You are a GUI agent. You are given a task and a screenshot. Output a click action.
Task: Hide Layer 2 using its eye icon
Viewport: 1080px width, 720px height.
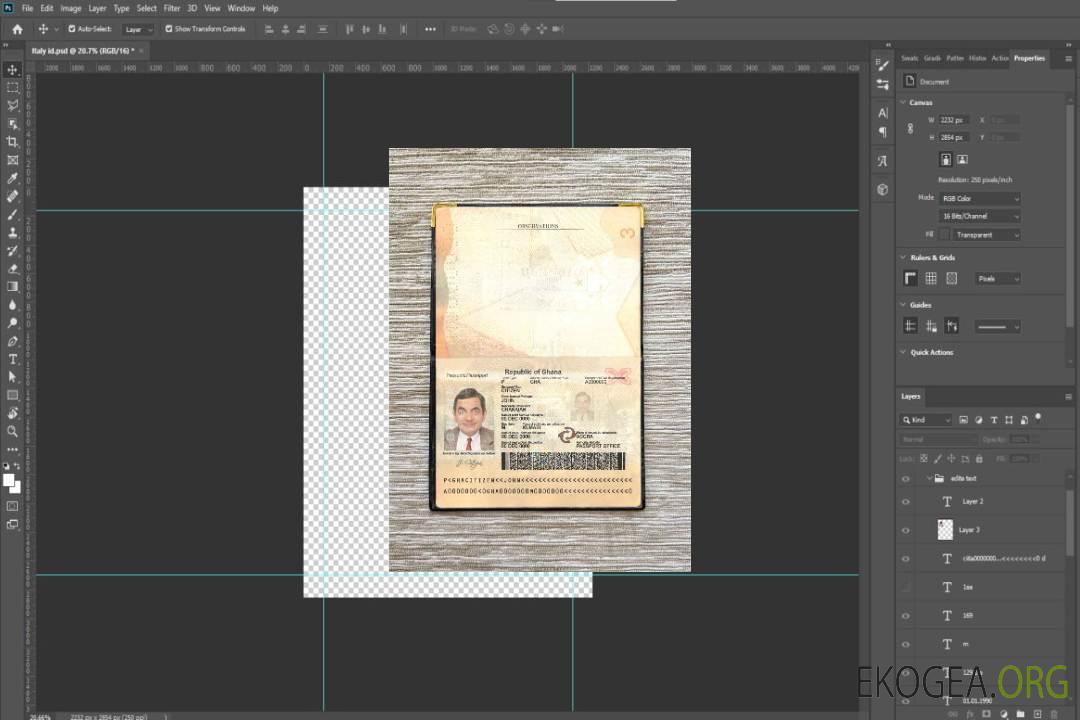coord(906,502)
